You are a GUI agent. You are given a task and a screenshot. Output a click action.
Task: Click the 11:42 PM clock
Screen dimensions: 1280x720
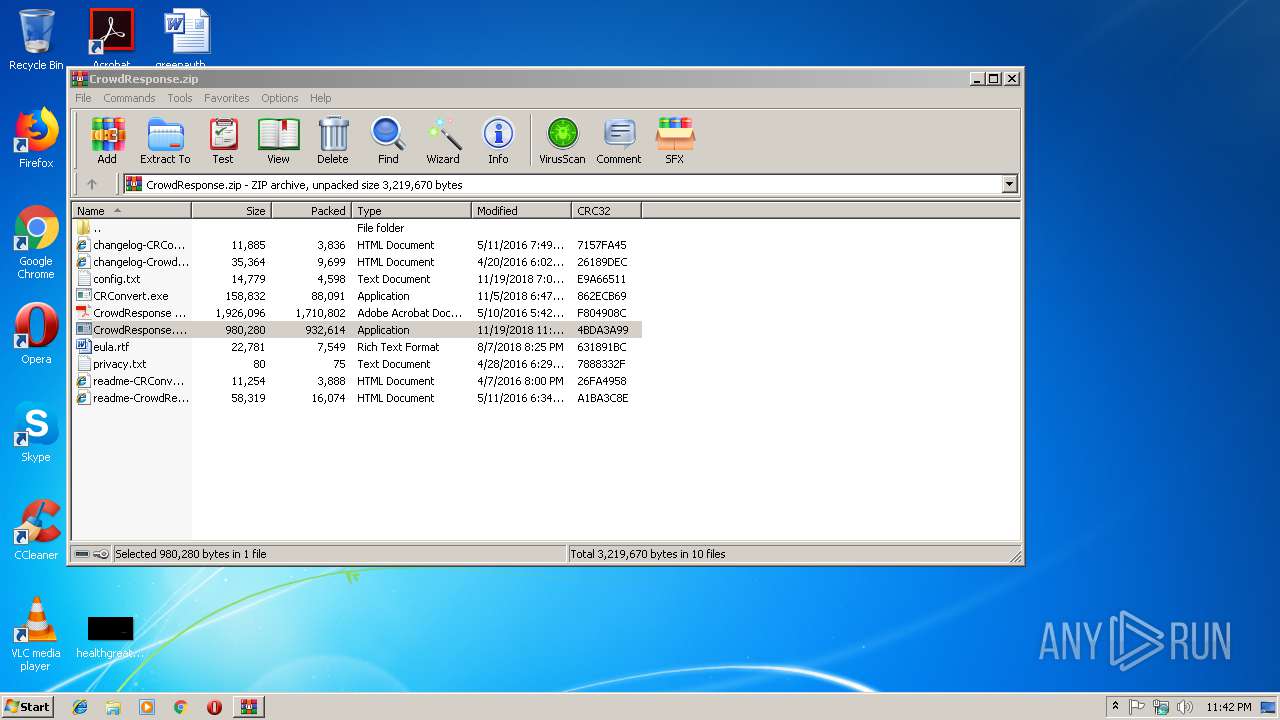(x=1229, y=707)
